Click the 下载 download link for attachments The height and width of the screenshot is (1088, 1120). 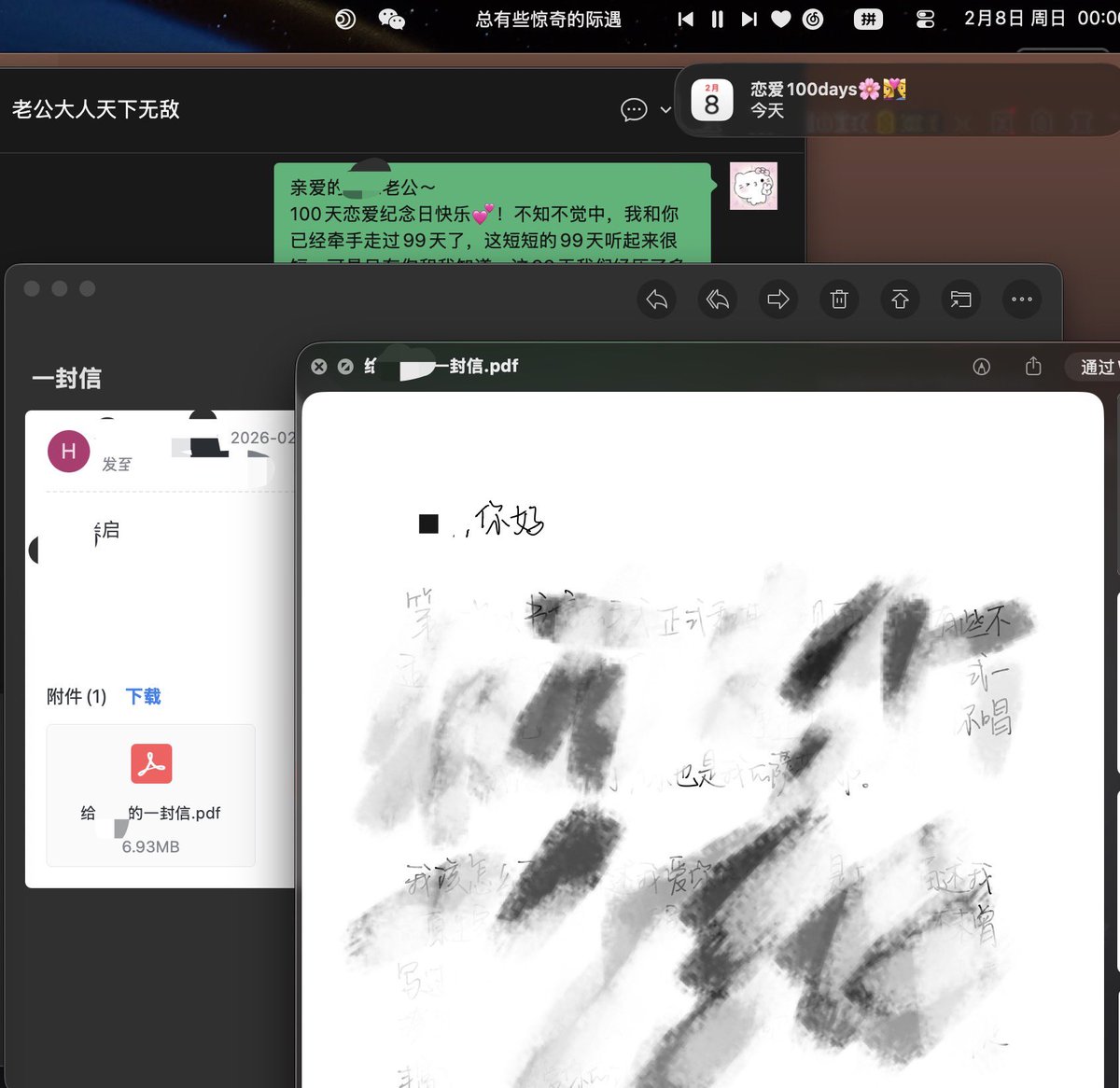point(143,696)
